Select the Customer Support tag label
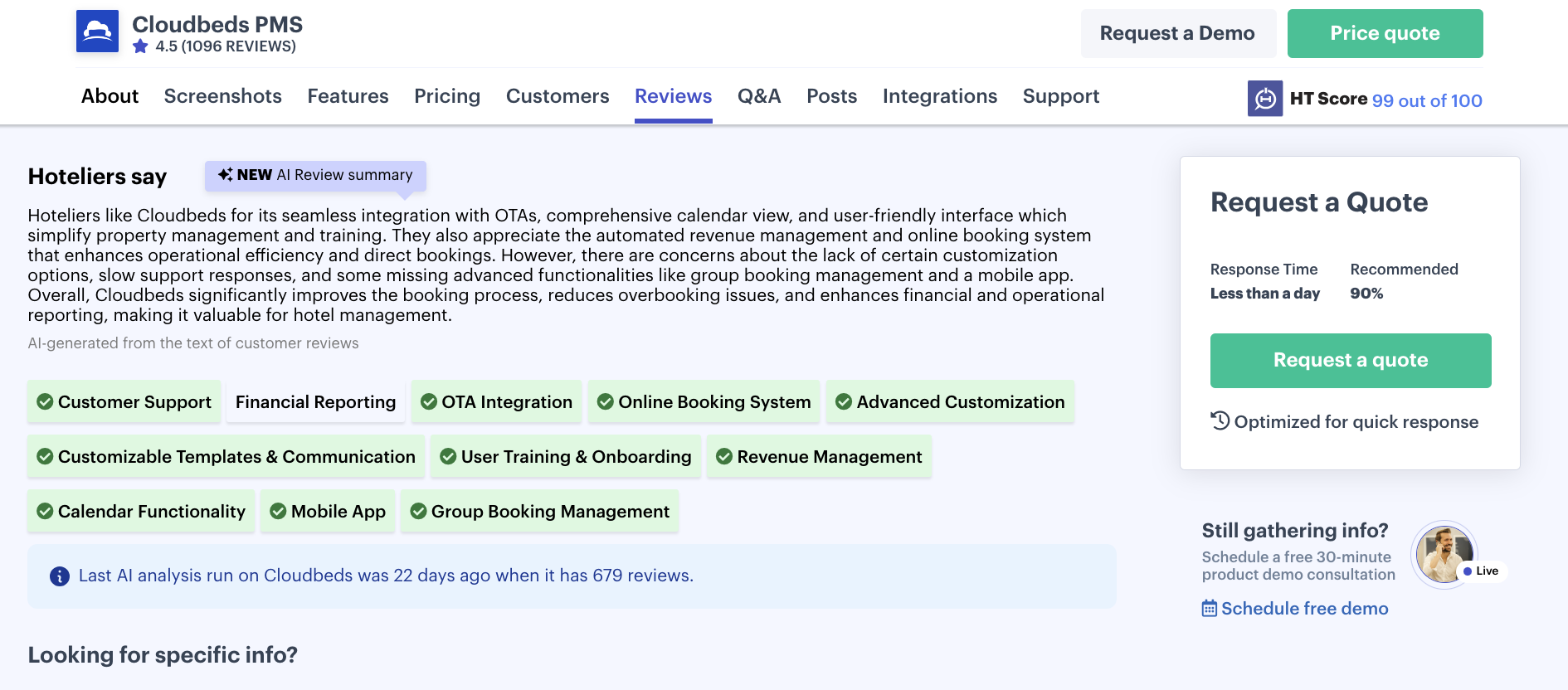1568x690 pixels. (134, 402)
